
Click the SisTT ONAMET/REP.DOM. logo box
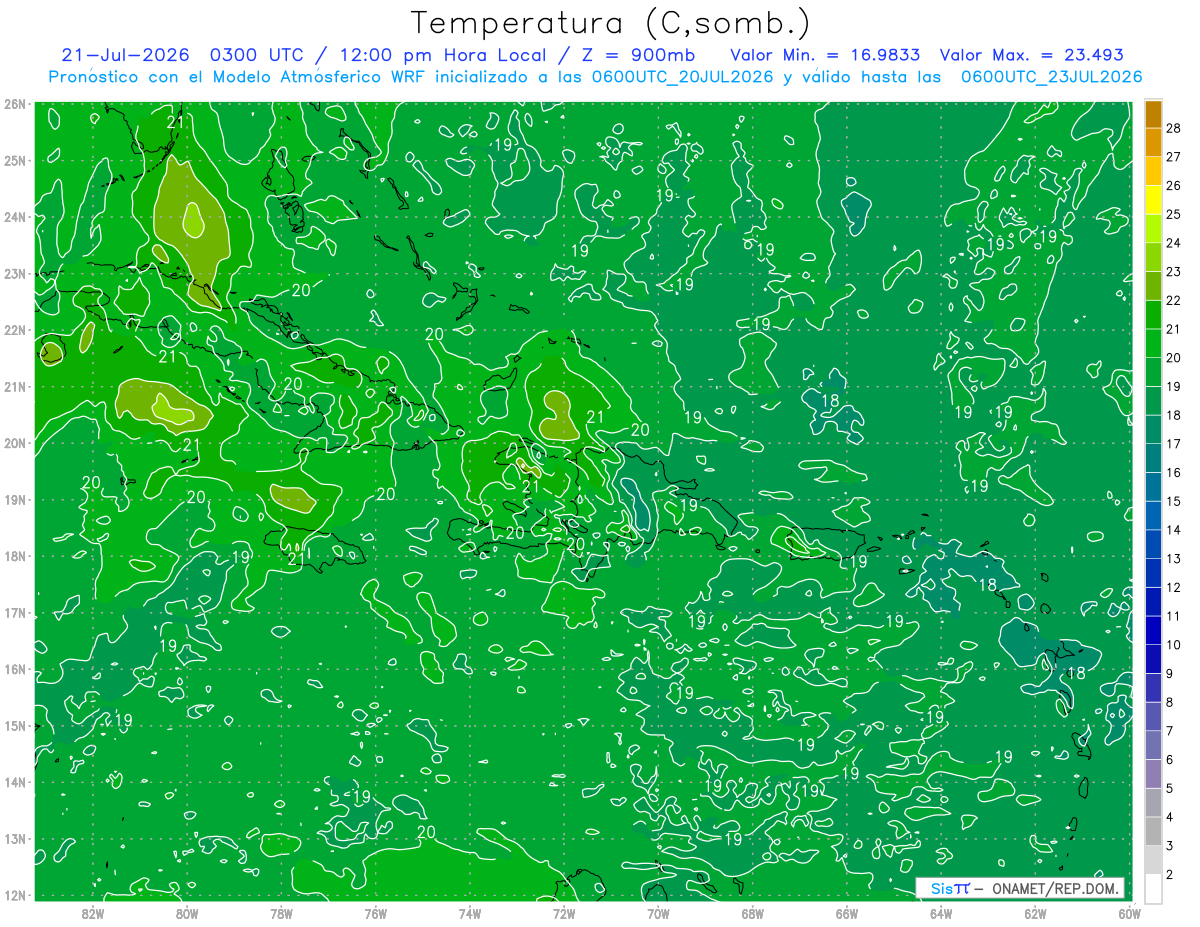[1020, 888]
